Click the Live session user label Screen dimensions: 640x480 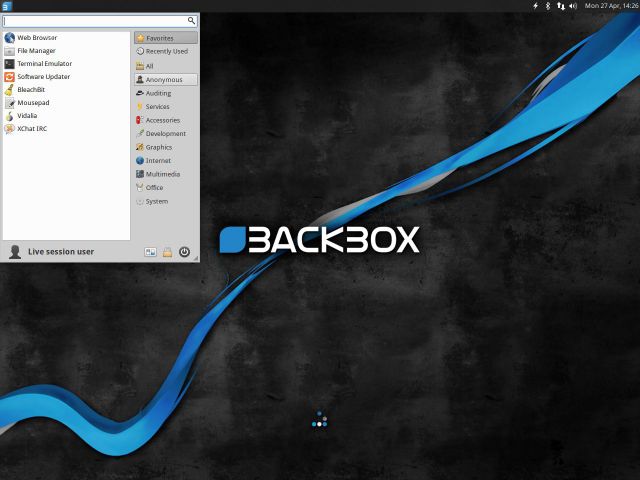pos(61,252)
